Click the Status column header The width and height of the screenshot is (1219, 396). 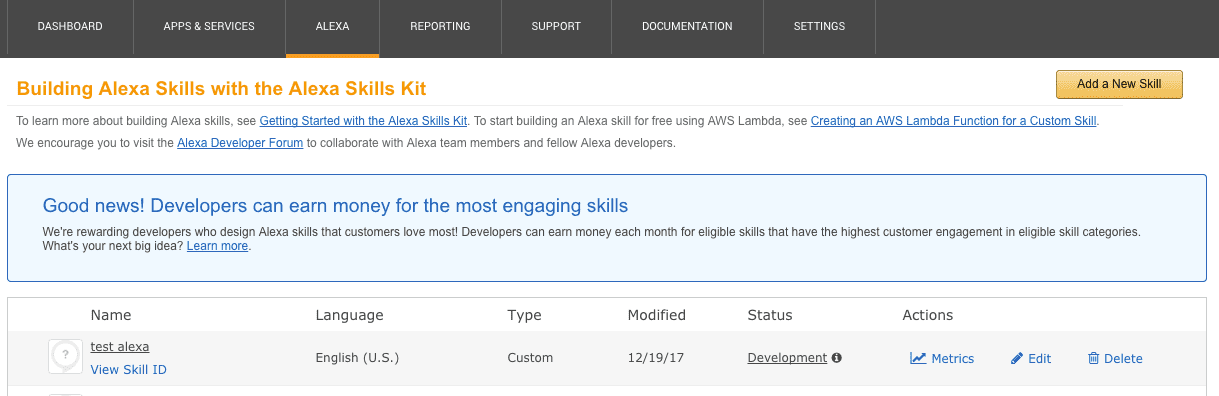[770, 315]
